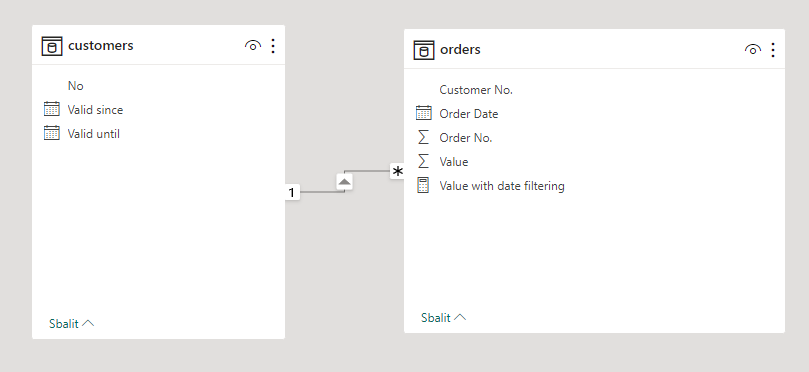
Task: Collapse the orders table with Sbalit
Action: point(443,317)
